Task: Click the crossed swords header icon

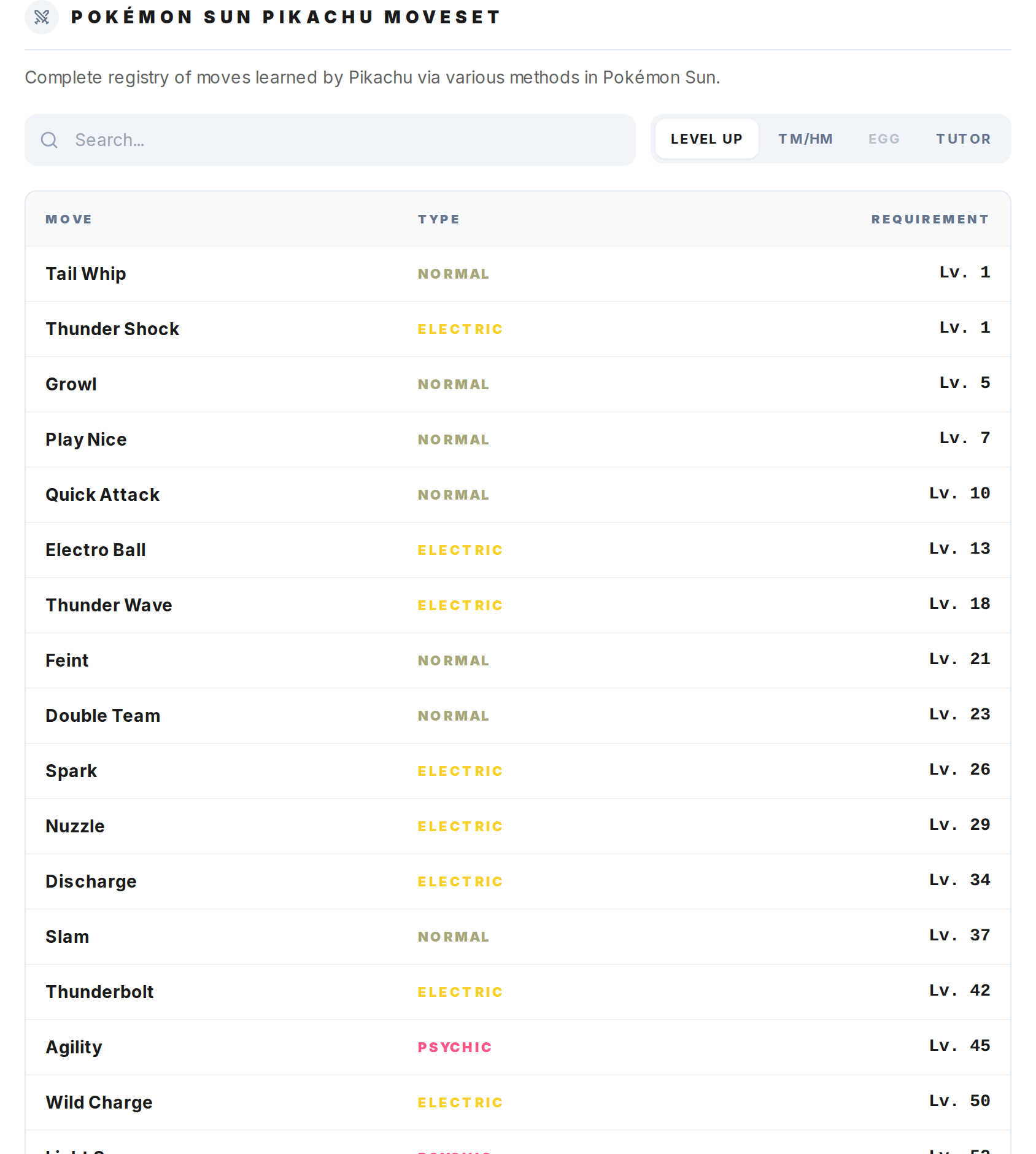Action: point(42,17)
